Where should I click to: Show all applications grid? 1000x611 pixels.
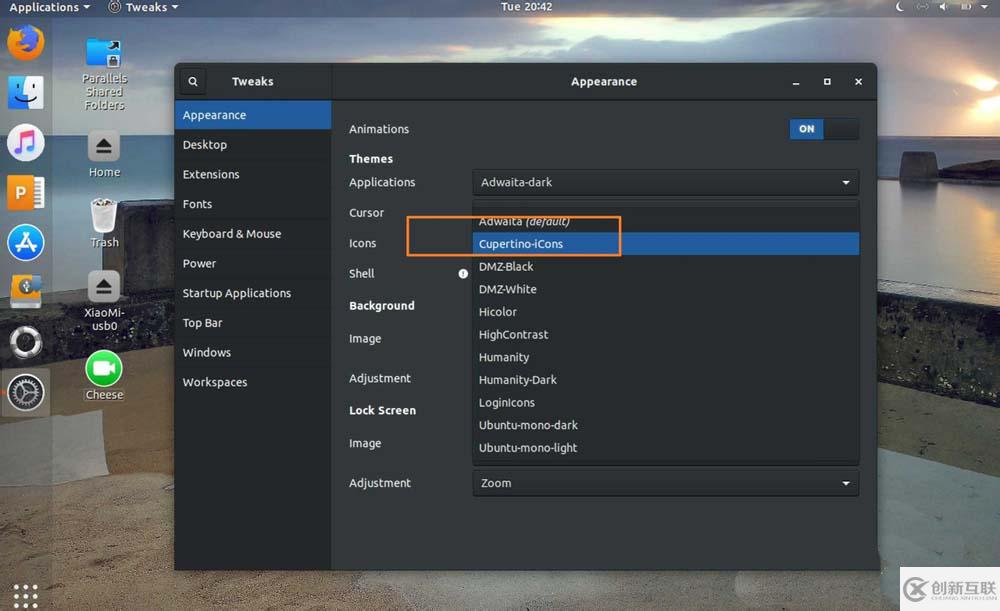point(26,595)
